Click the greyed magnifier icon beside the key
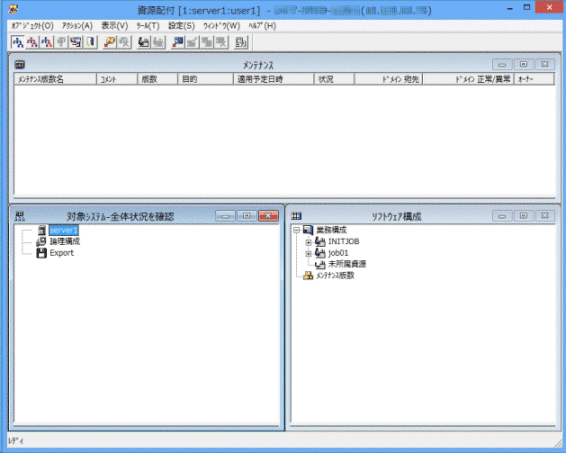566x453 pixels. [x=124, y=42]
